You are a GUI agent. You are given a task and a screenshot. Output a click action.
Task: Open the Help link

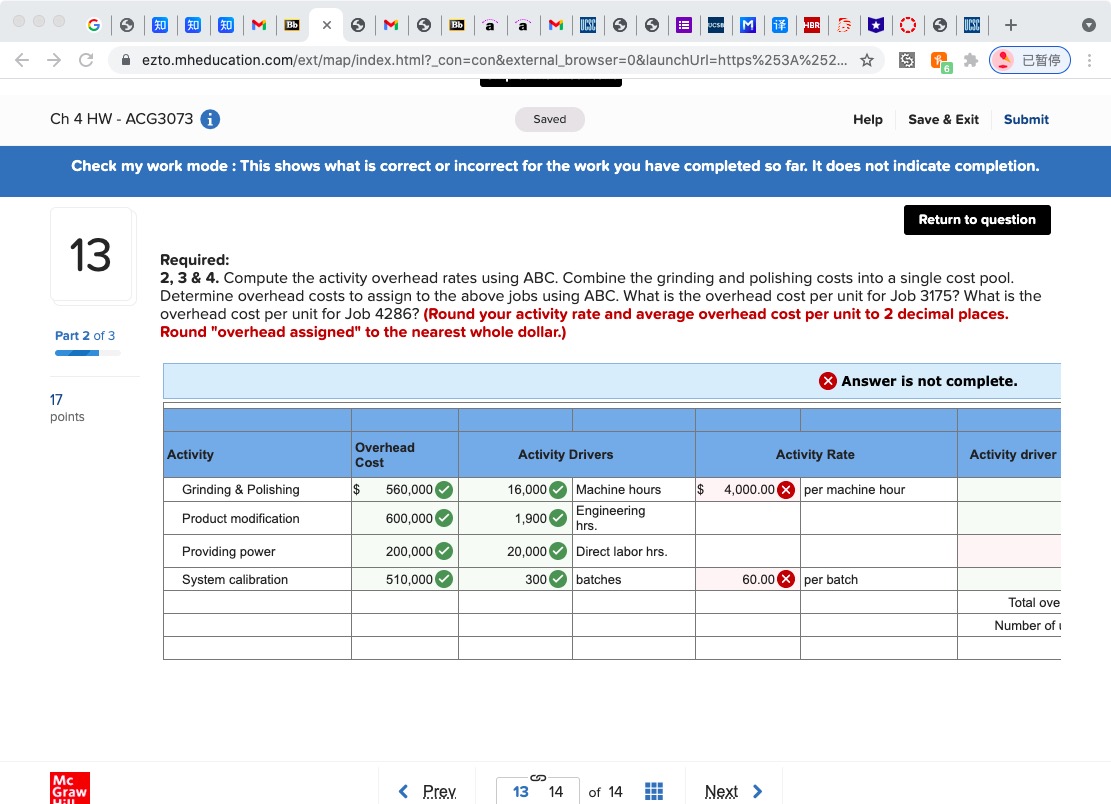(867, 120)
